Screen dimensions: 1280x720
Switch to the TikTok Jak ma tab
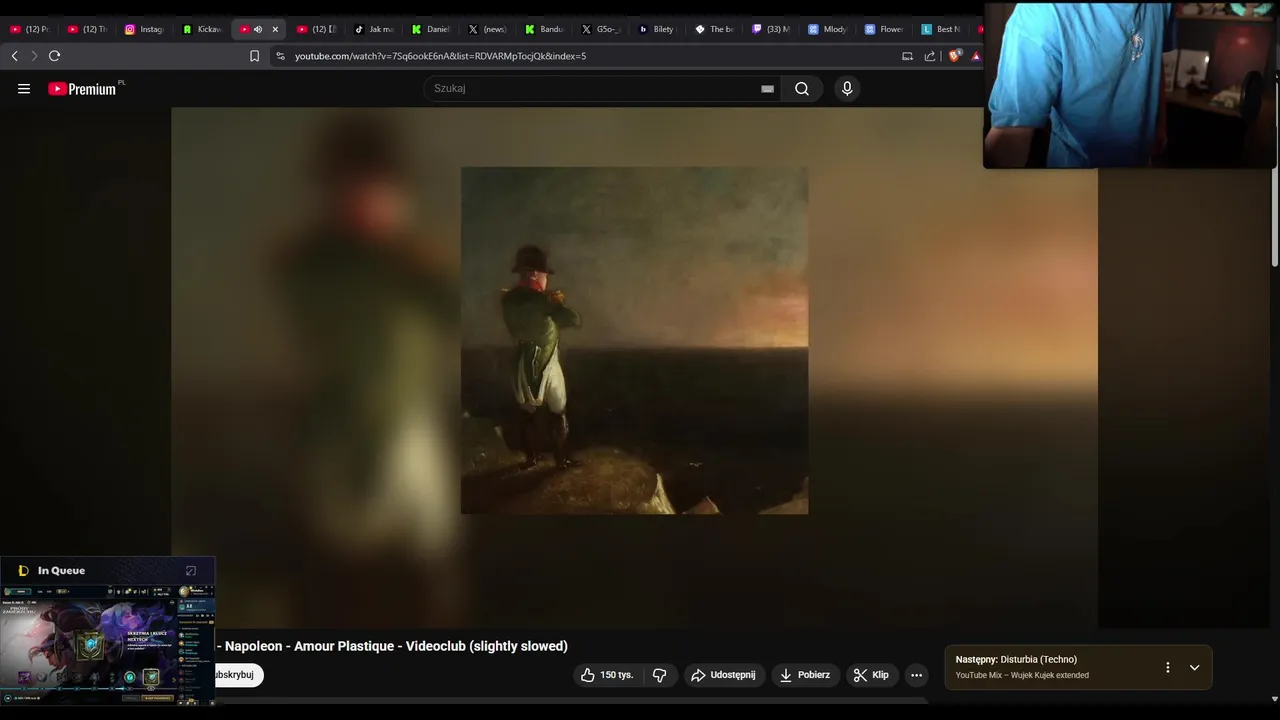click(374, 29)
